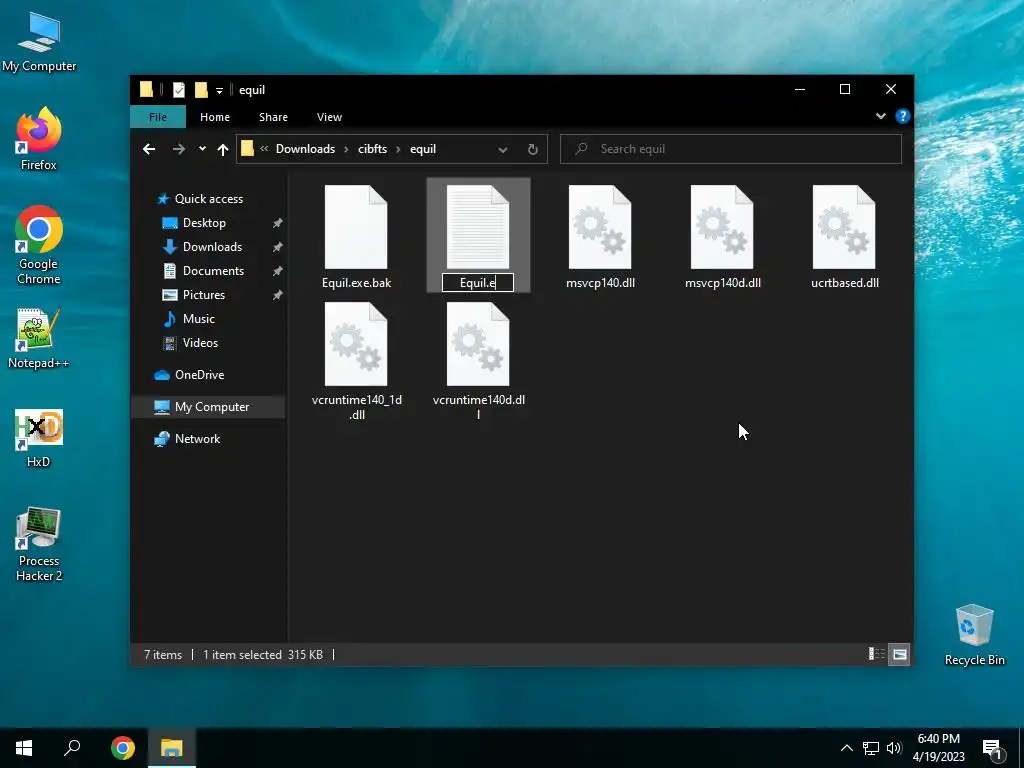1024x768 pixels.
Task: Open Network in sidebar
Action: pos(197,439)
